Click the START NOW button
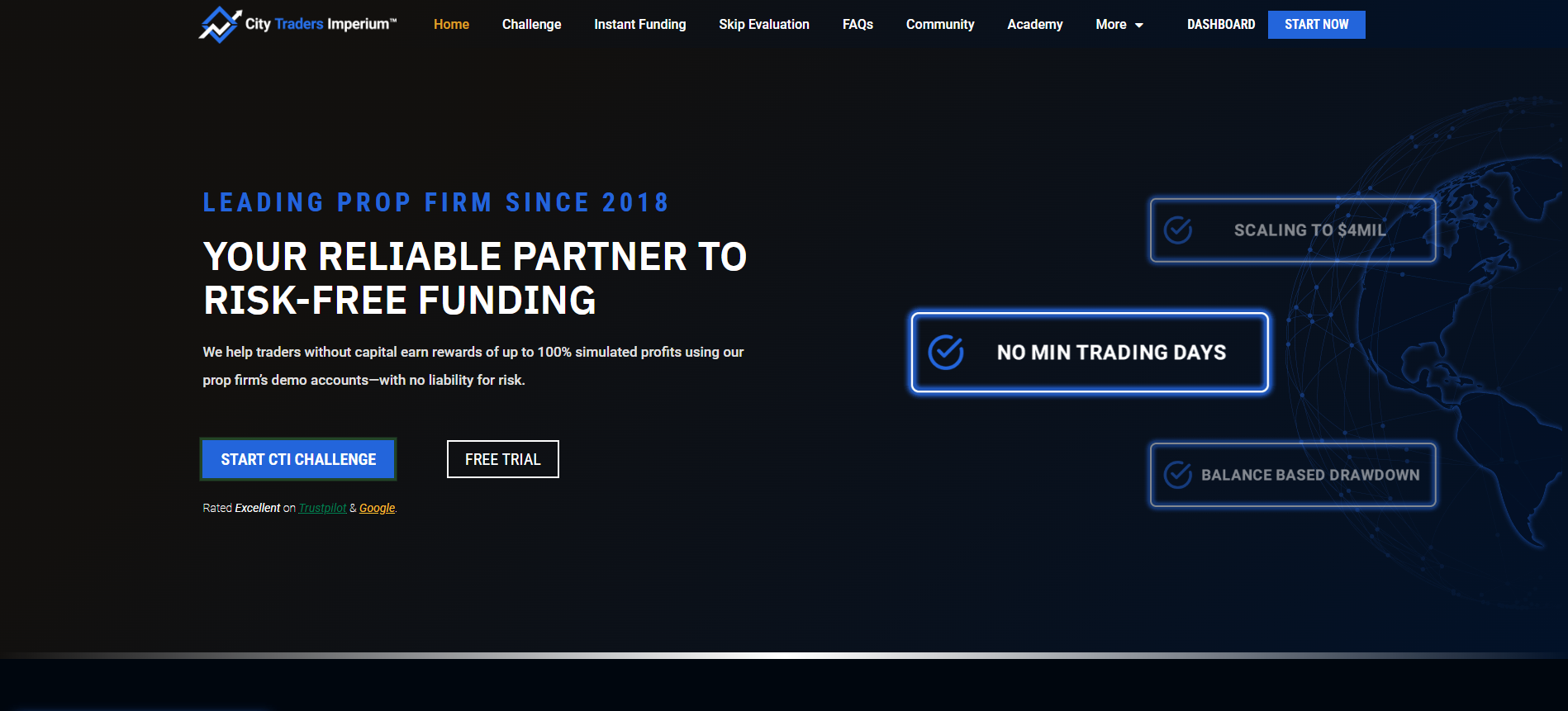 [x=1316, y=25]
